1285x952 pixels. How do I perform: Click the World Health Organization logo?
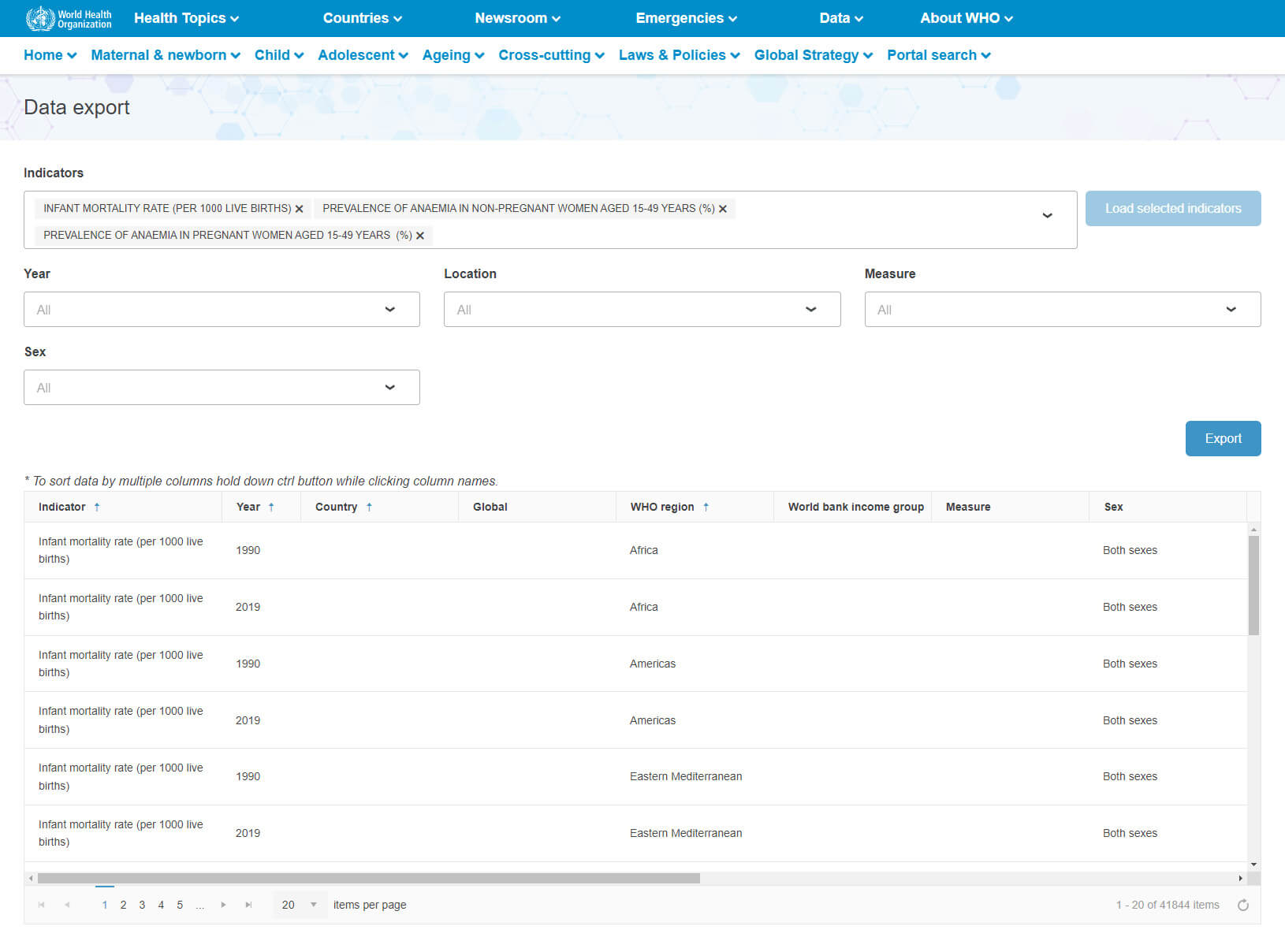pyautogui.click(x=69, y=18)
